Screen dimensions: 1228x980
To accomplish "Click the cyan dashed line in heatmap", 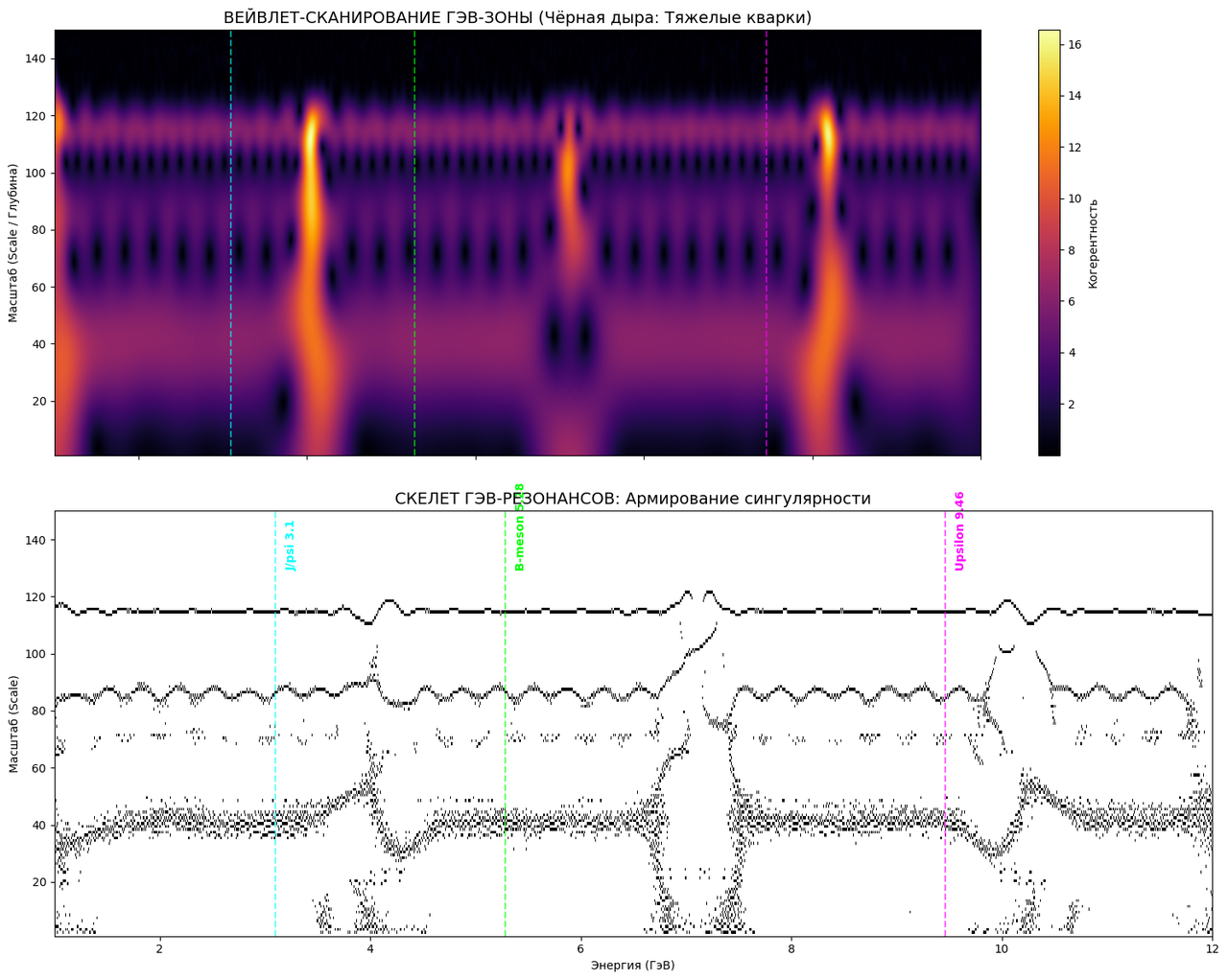I will [231, 243].
